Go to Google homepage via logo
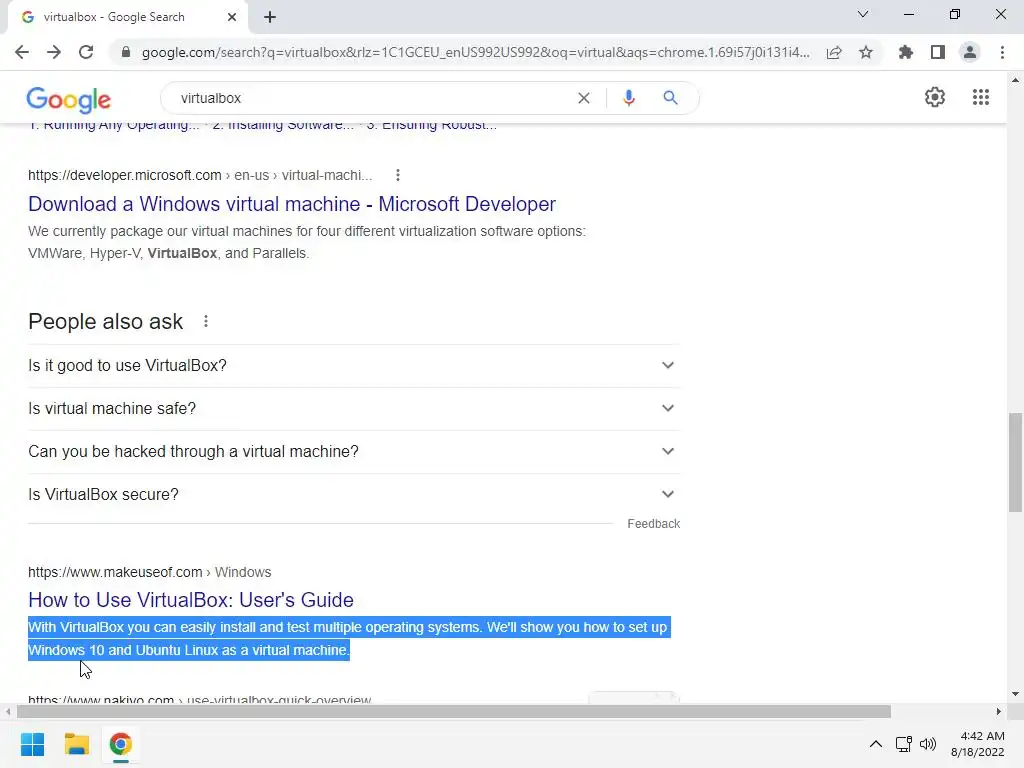The image size is (1024, 768). [69, 100]
